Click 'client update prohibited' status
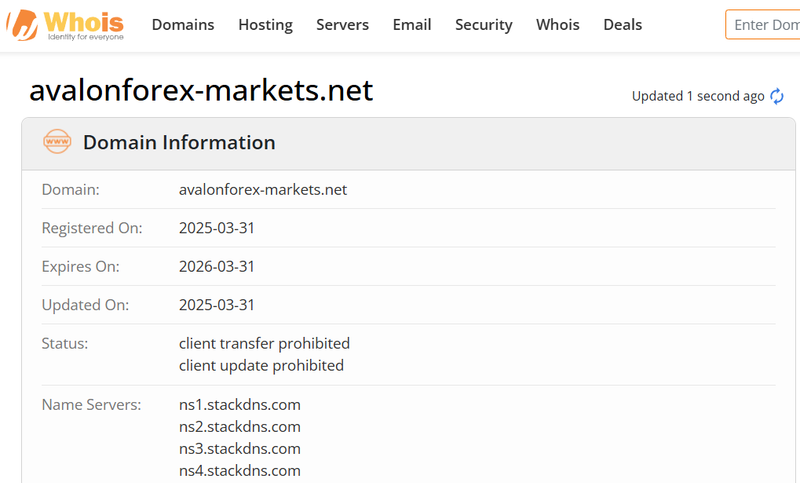The image size is (800, 483). 261,366
